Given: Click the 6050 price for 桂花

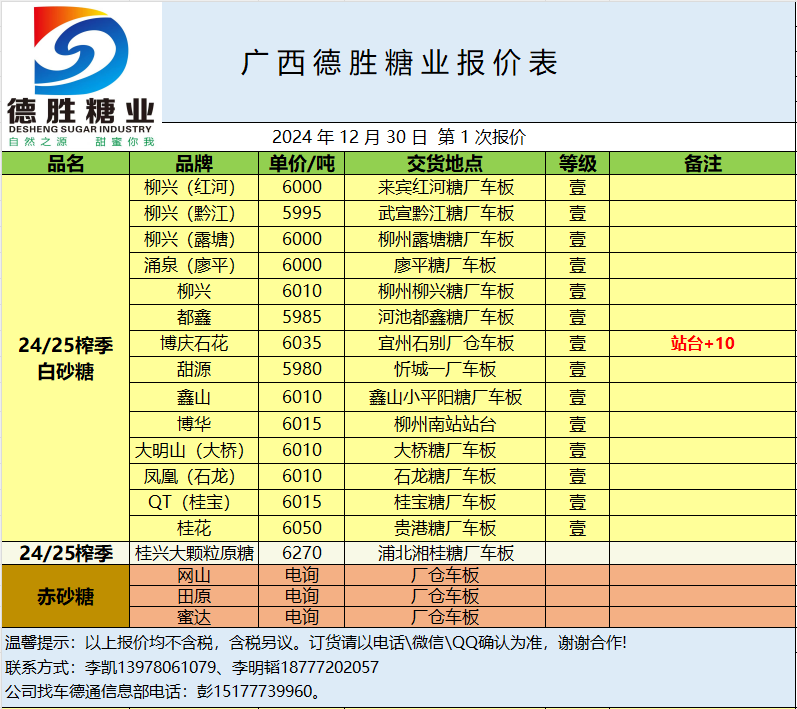Looking at the screenshot, I should pos(302,527).
